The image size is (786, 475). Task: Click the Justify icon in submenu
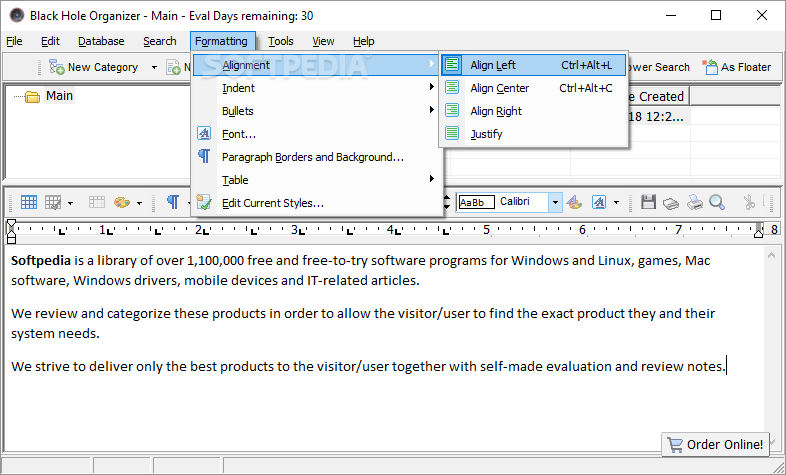point(452,134)
